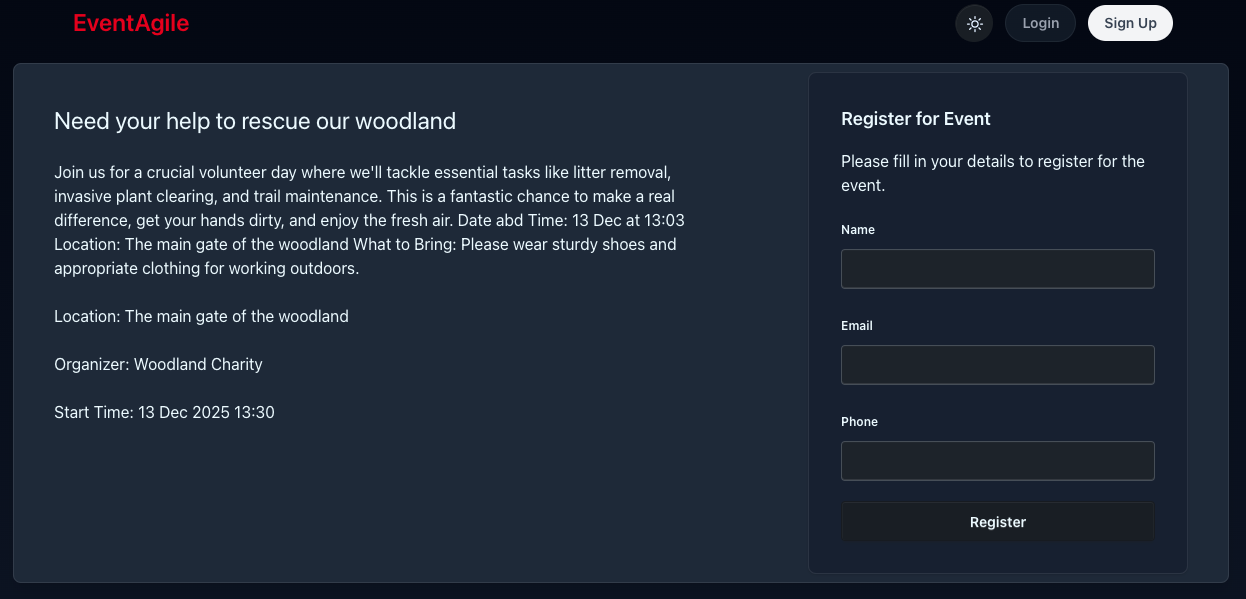Submit the form with Register button

pos(997,522)
